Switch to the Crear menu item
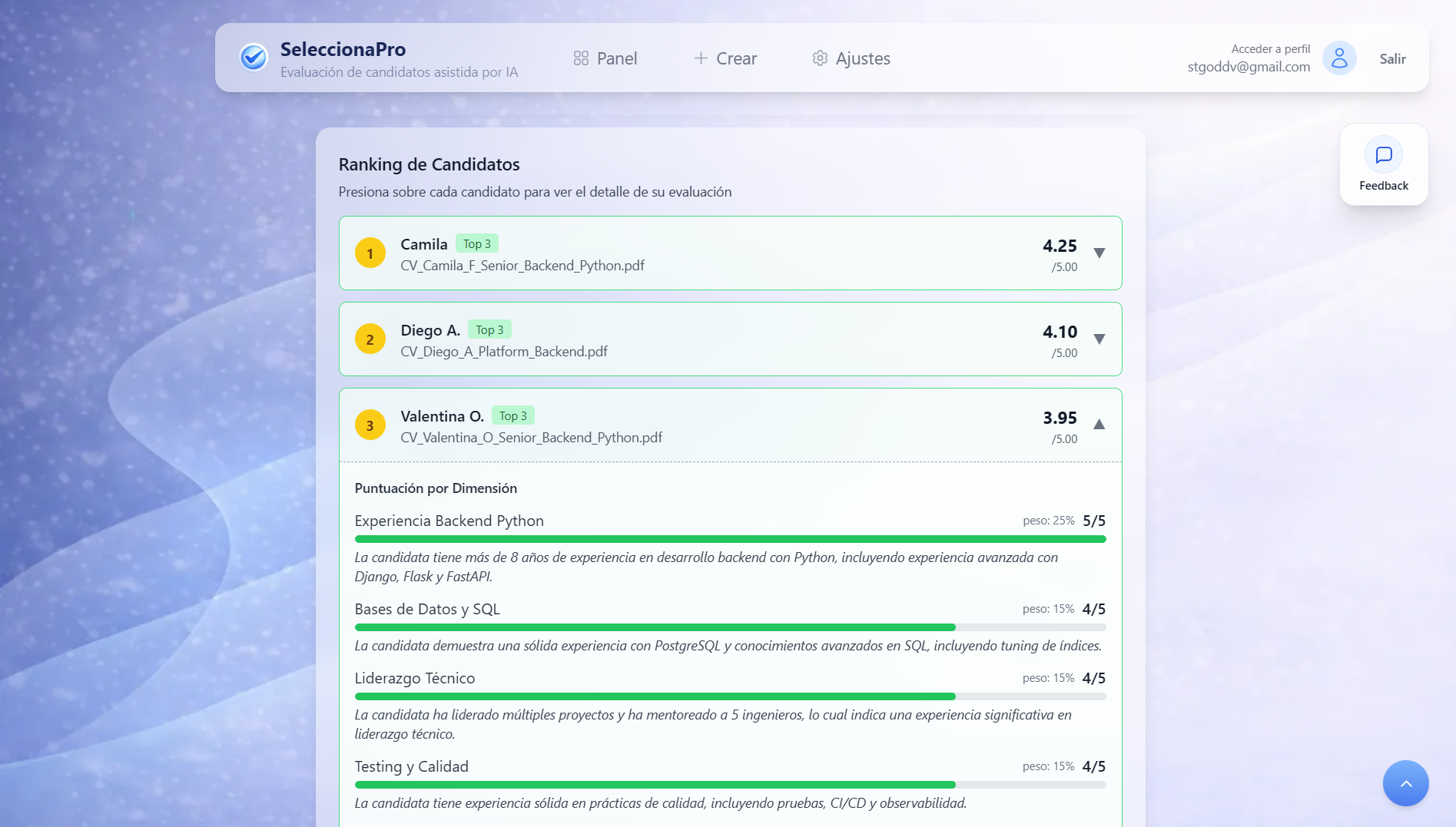 click(735, 58)
